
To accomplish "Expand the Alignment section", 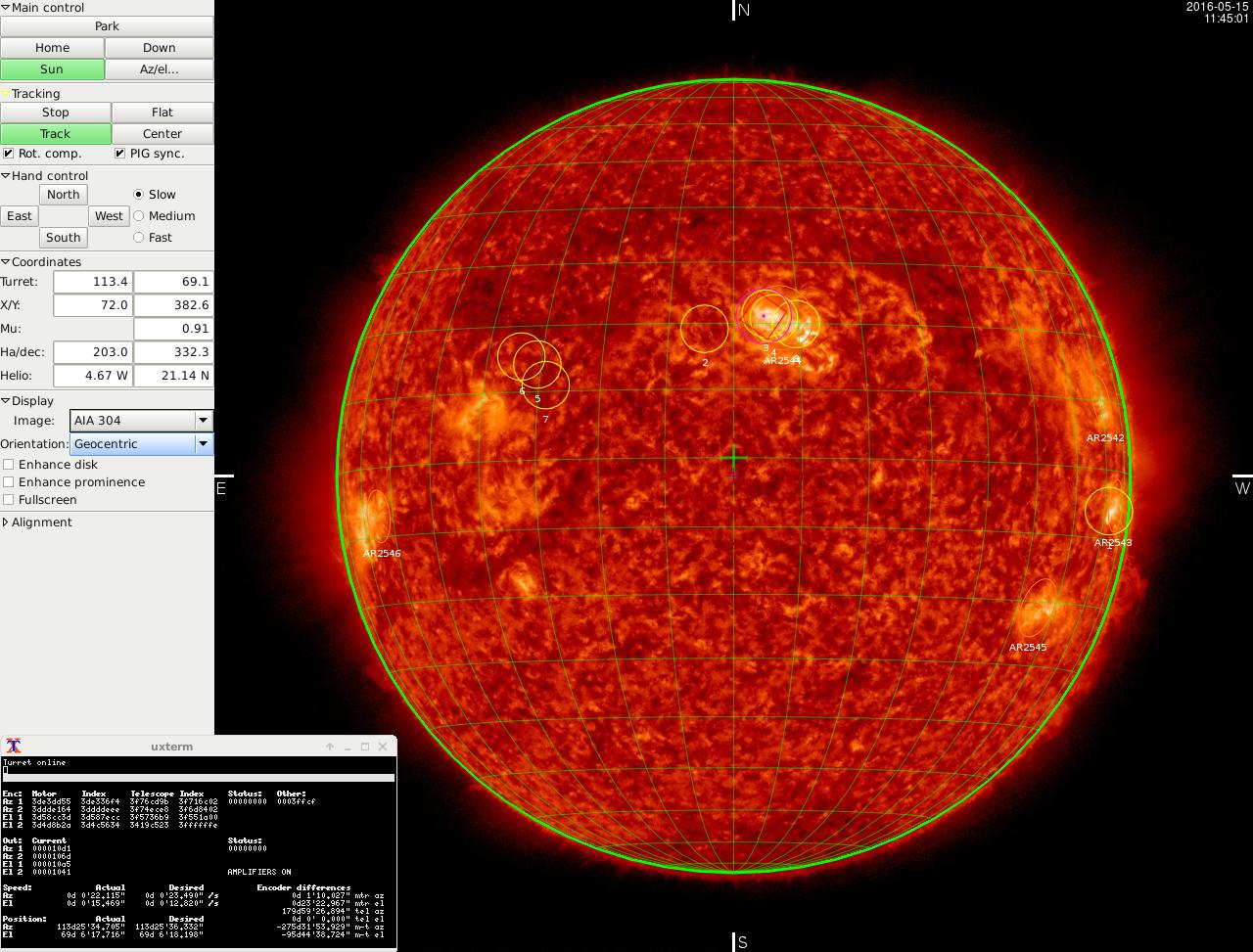I will [x=6, y=522].
